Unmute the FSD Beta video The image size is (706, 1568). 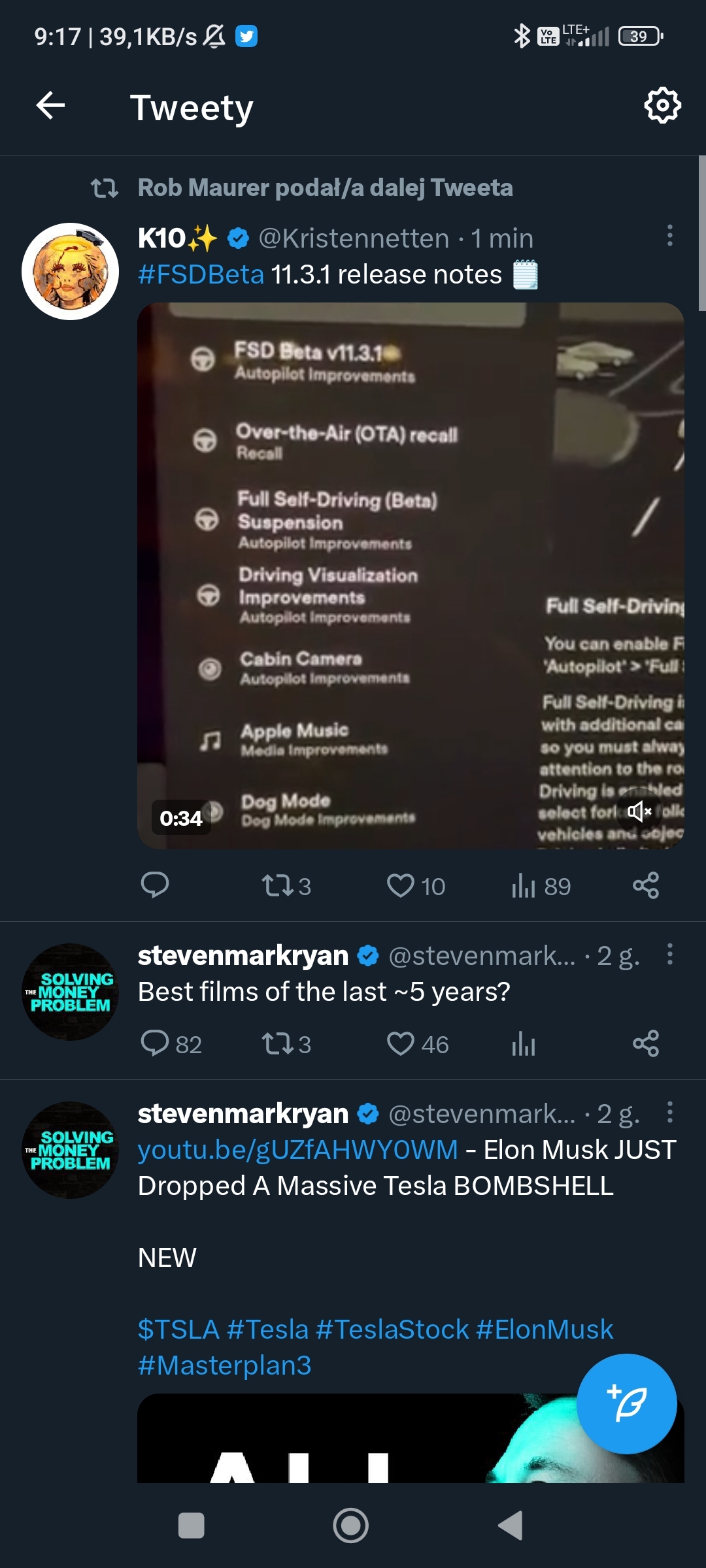point(639,811)
